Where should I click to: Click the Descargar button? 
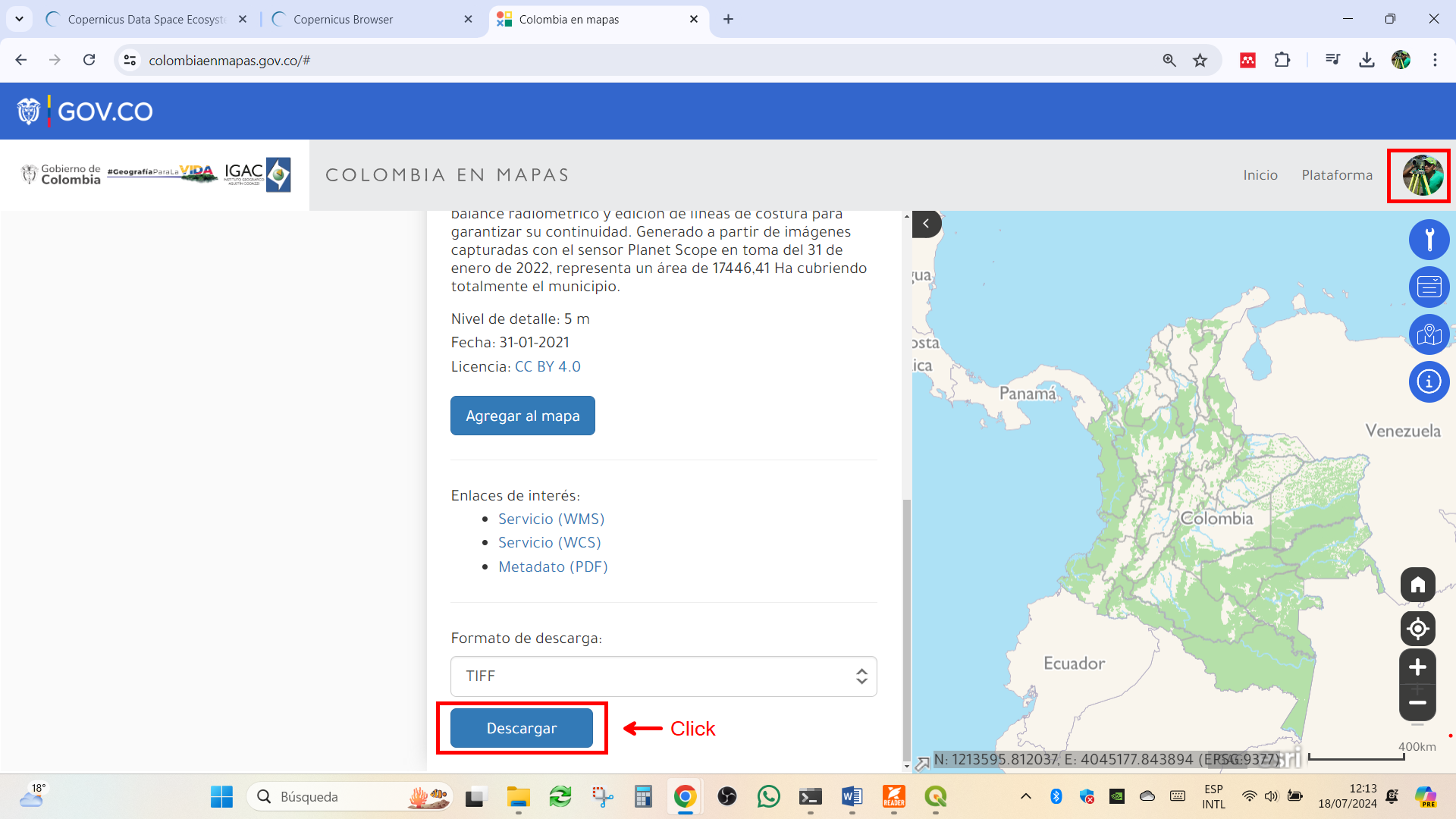tap(522, 728)
